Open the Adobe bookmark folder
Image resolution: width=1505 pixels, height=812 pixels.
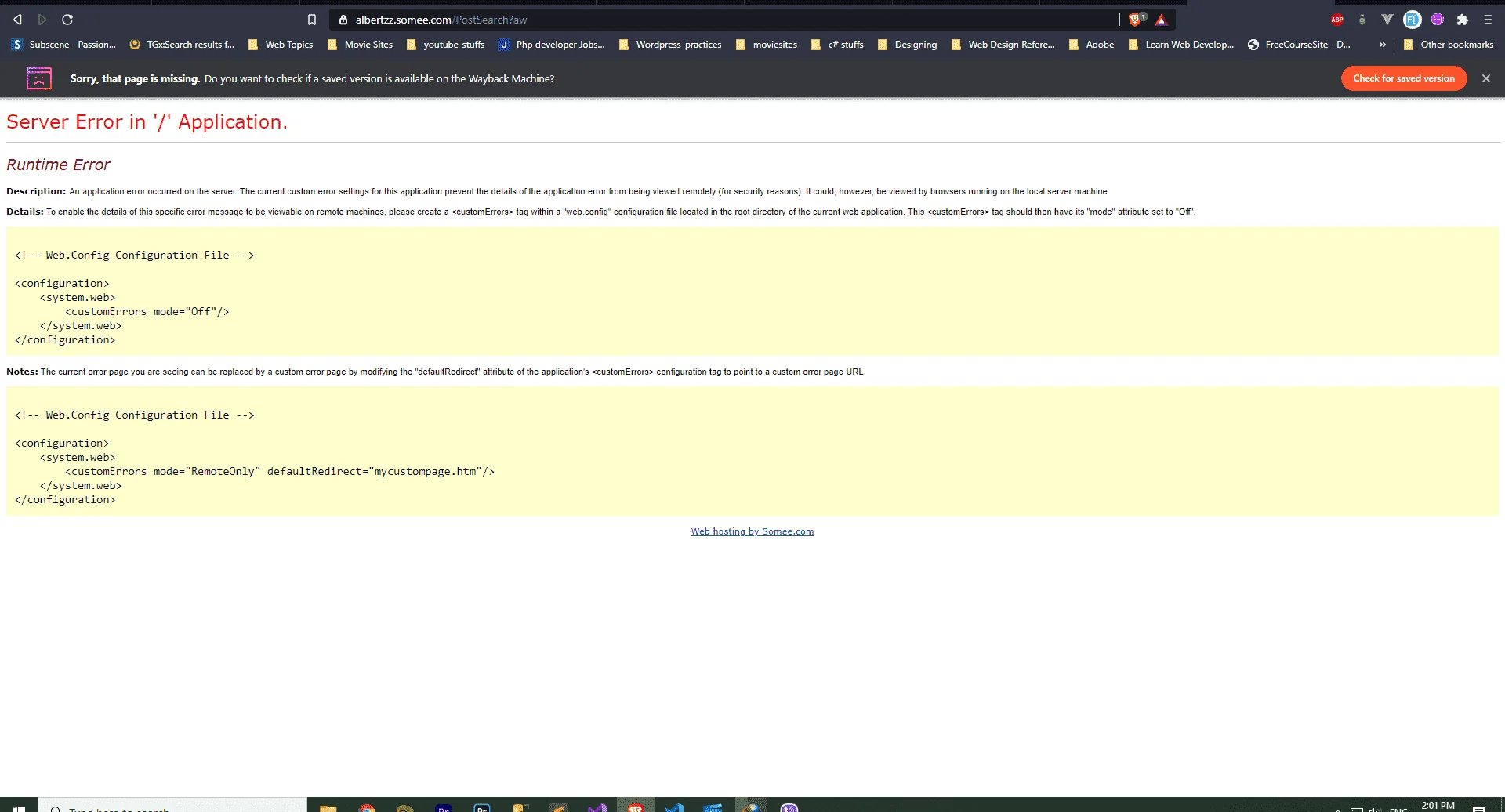point(1092,45)
